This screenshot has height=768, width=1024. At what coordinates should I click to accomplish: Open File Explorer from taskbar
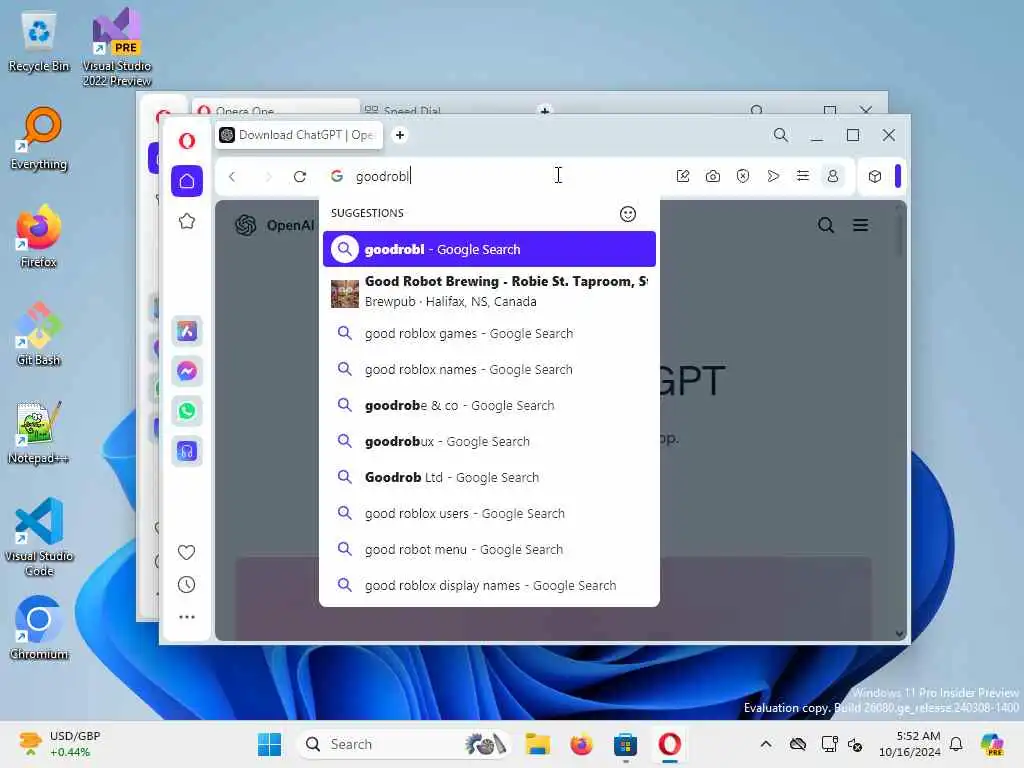pyautogui.click(x=537, y=744)
